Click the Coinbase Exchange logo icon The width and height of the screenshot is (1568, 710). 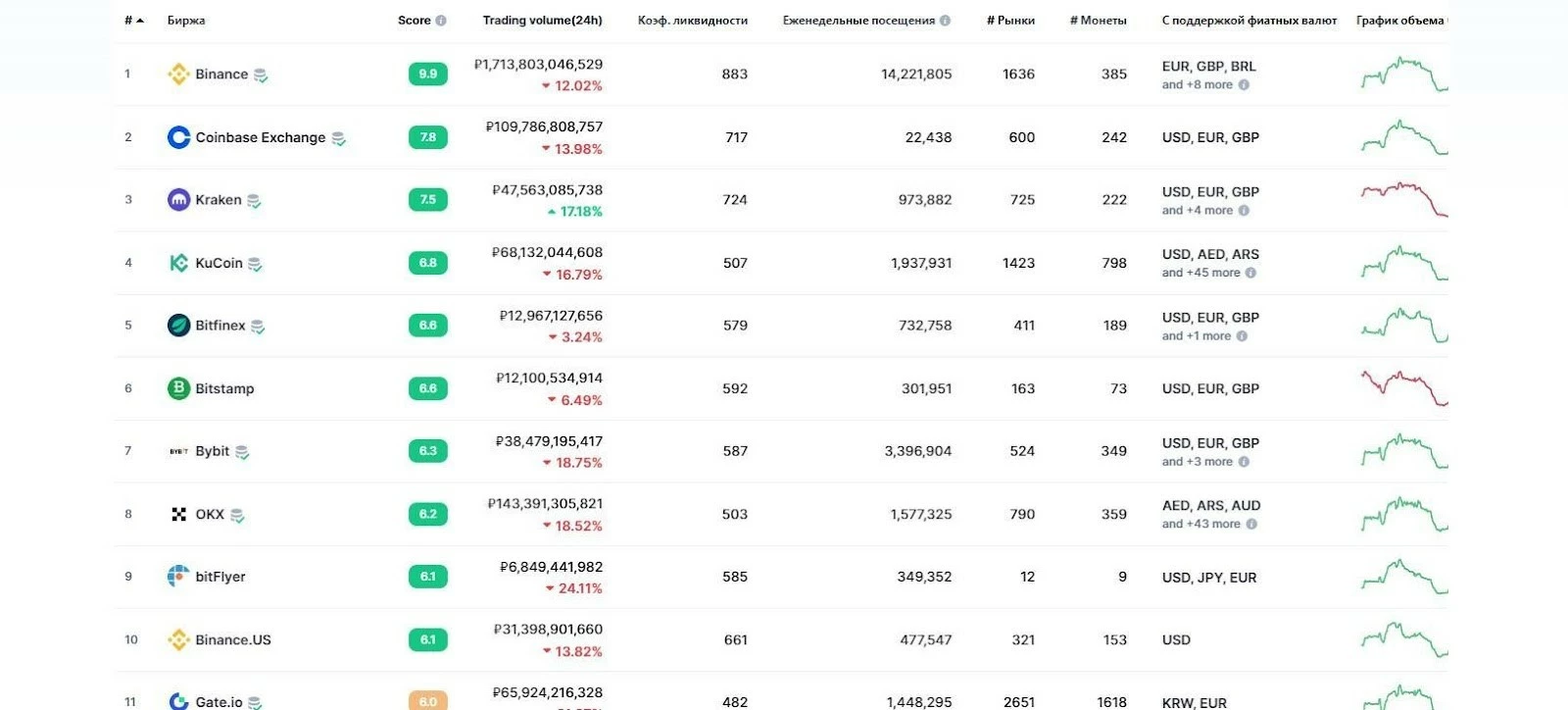pyautogui.click(x=178, y=137)
